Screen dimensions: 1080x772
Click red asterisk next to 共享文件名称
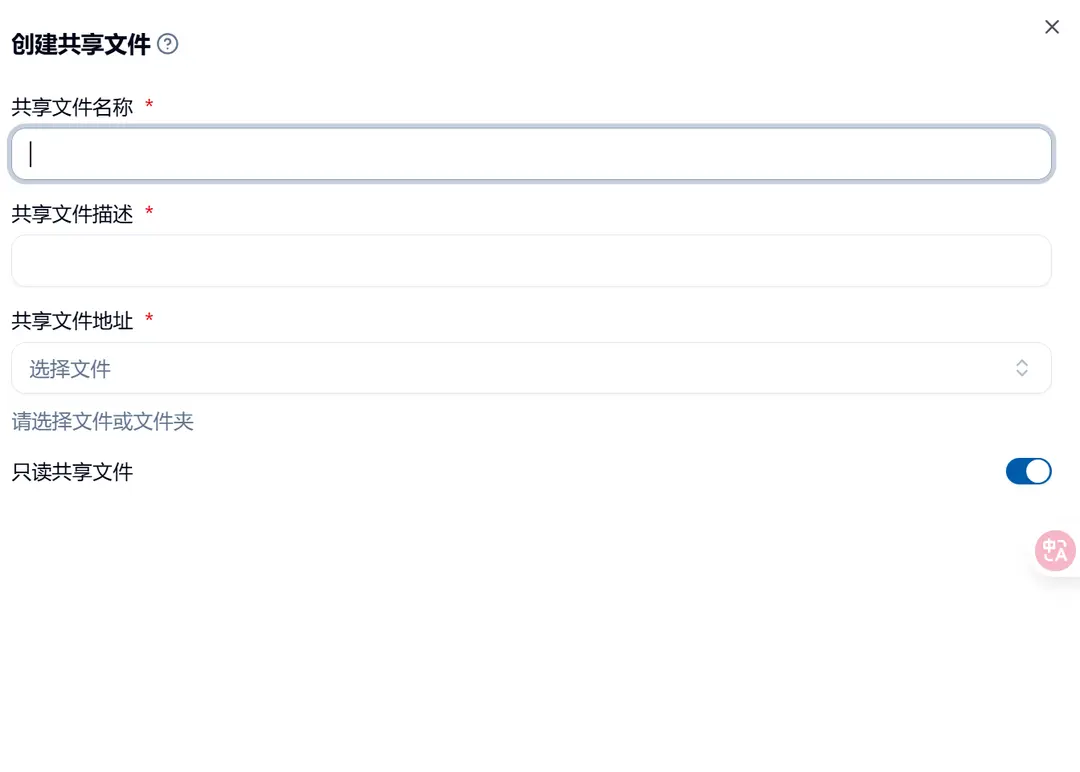(x=149, y=104)
